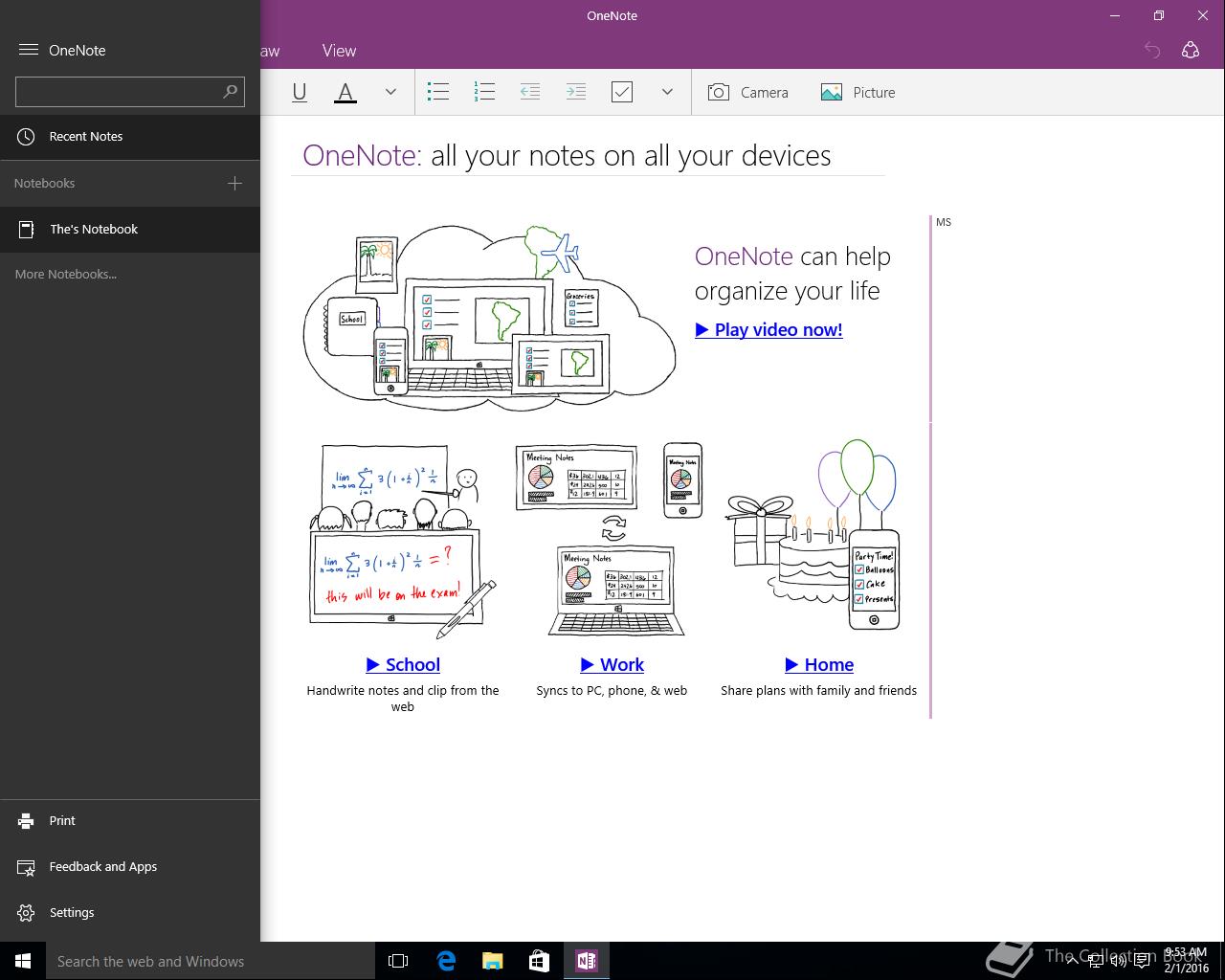Viewport: 1225px width, 980px height.
Task: Open The's Notebook
Action: [130, 230]
